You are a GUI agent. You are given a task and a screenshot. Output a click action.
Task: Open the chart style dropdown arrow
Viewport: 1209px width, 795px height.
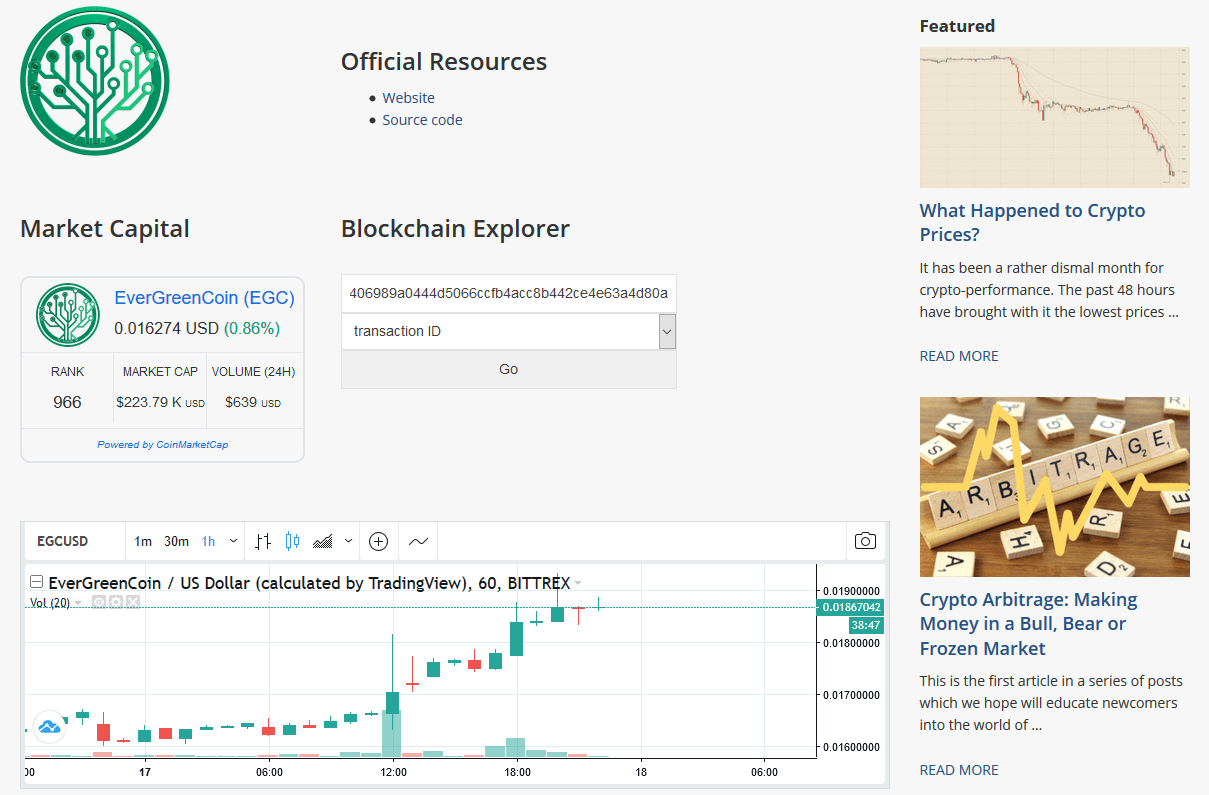click(347, 540)
